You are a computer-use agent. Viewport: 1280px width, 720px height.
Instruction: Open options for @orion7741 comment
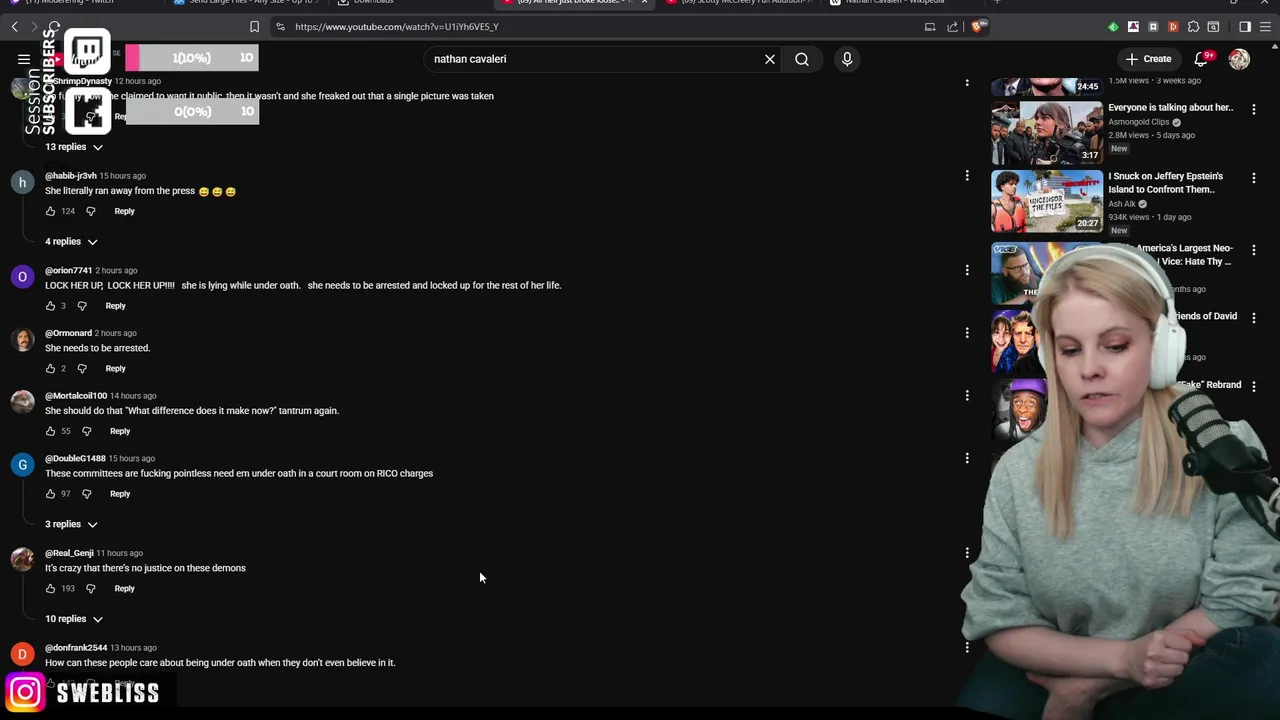coord(967,270)
